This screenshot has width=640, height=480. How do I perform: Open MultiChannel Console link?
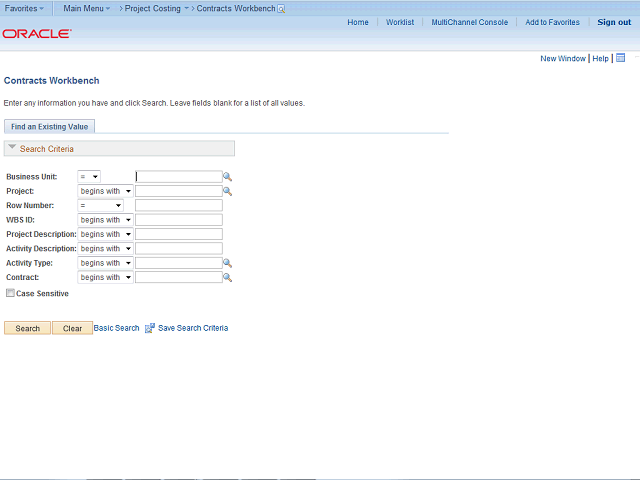[470, 22]
